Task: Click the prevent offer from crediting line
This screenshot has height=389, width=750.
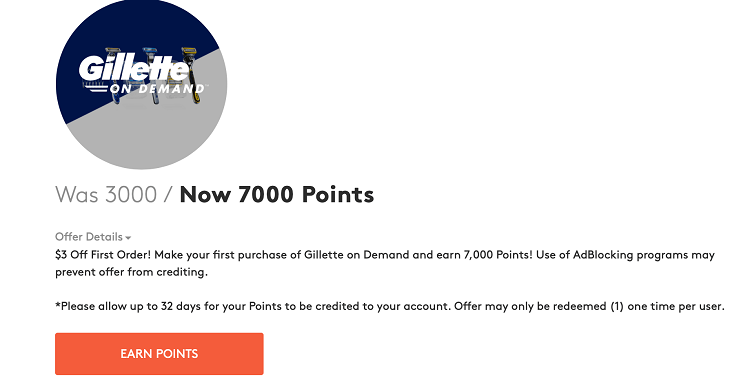Action: click(132, 272)
